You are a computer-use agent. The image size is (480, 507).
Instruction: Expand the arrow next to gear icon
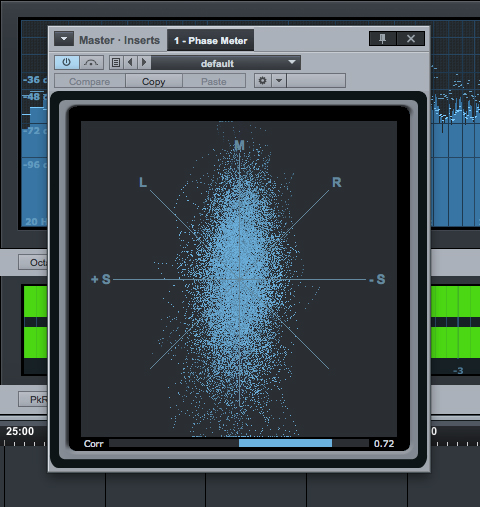click(x=279, y=81)
